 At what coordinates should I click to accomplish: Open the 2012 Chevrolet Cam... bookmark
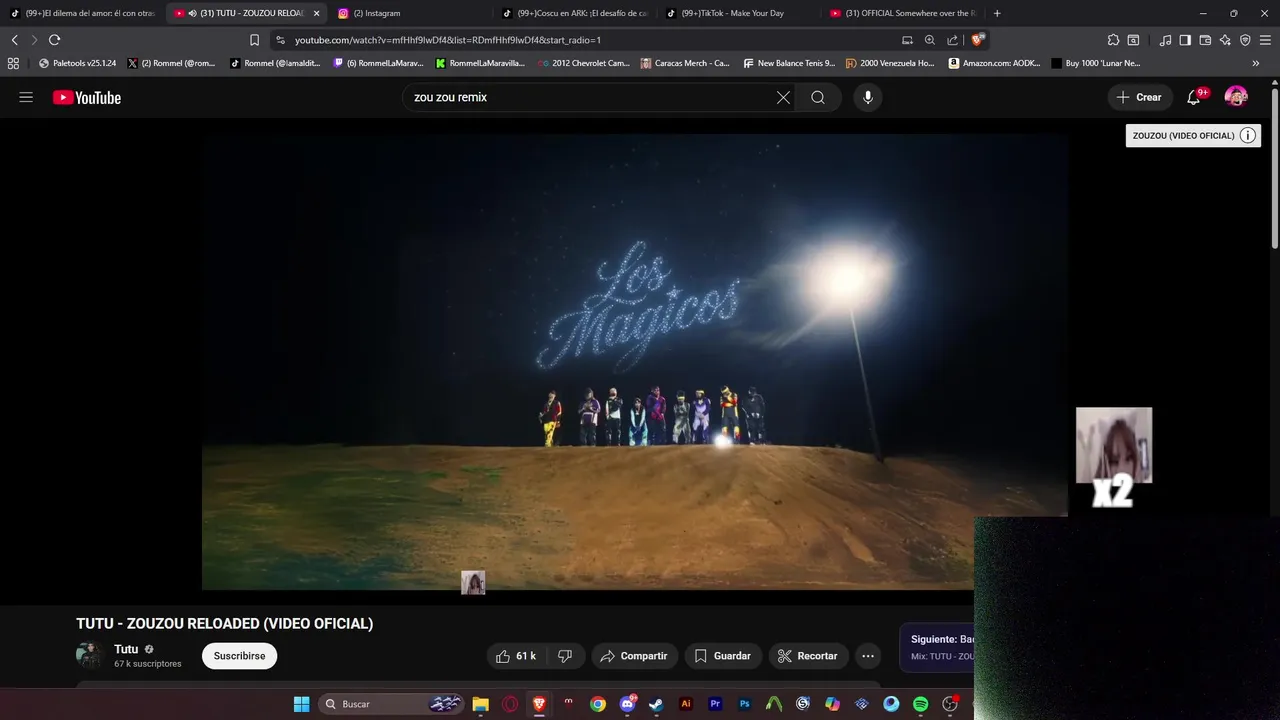point(584,63)
